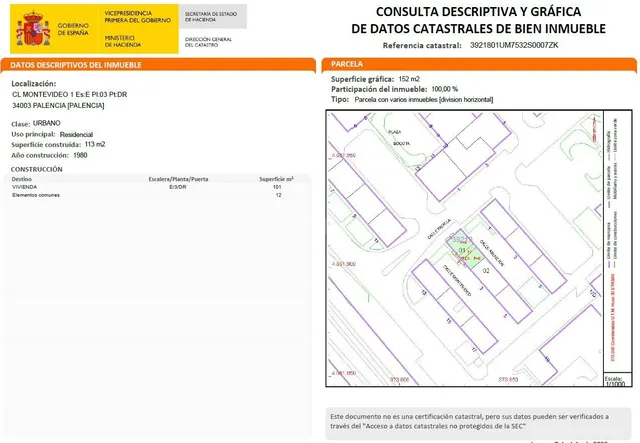Click the 'CONSTRUCCIÓN' heading

pos(36,169)
